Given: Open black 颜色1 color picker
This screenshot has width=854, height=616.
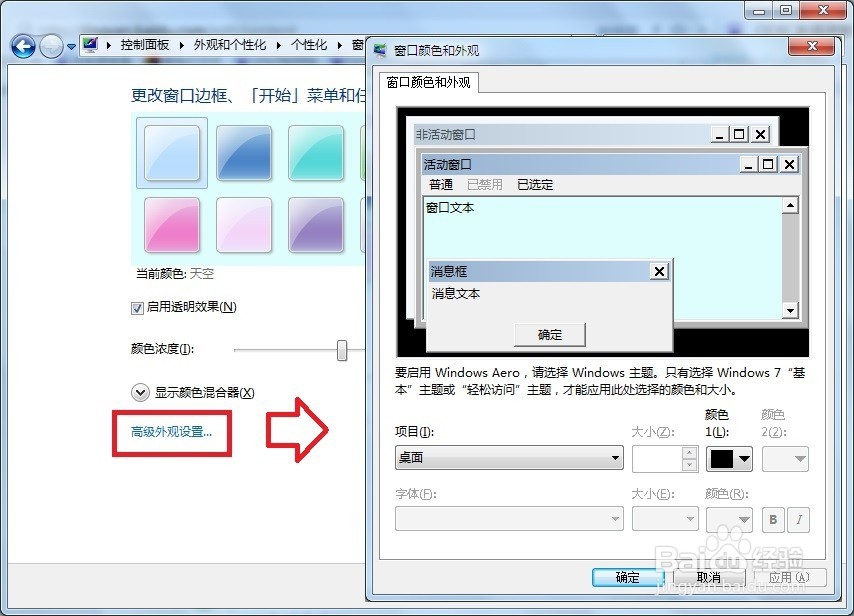Looking at the screenshot, I should pyautogui.click(x=730, y=459).
